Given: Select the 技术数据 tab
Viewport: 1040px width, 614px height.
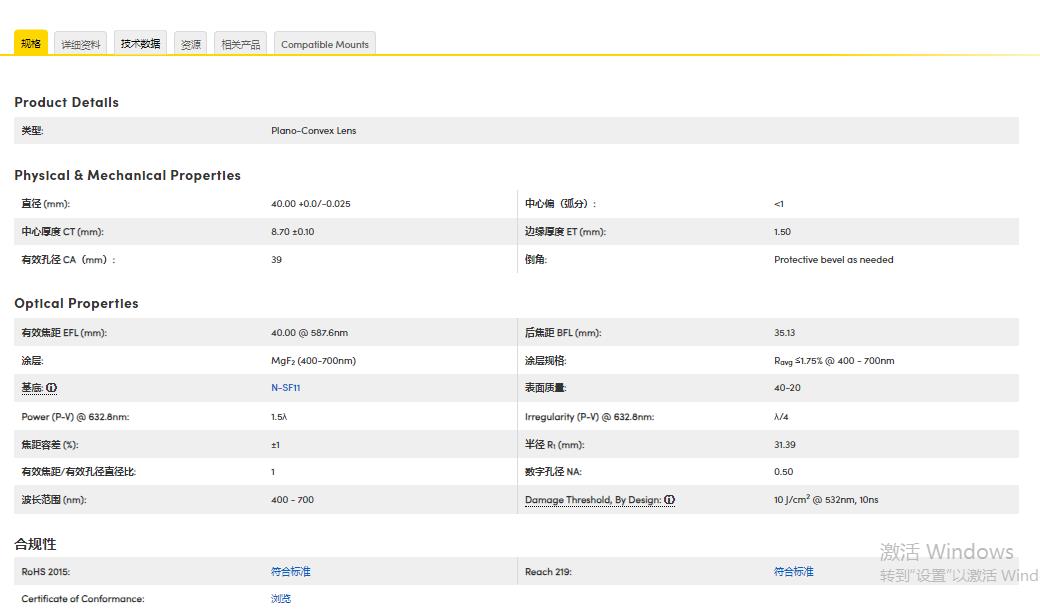Looking at the screenshot, I should (140, 44).
